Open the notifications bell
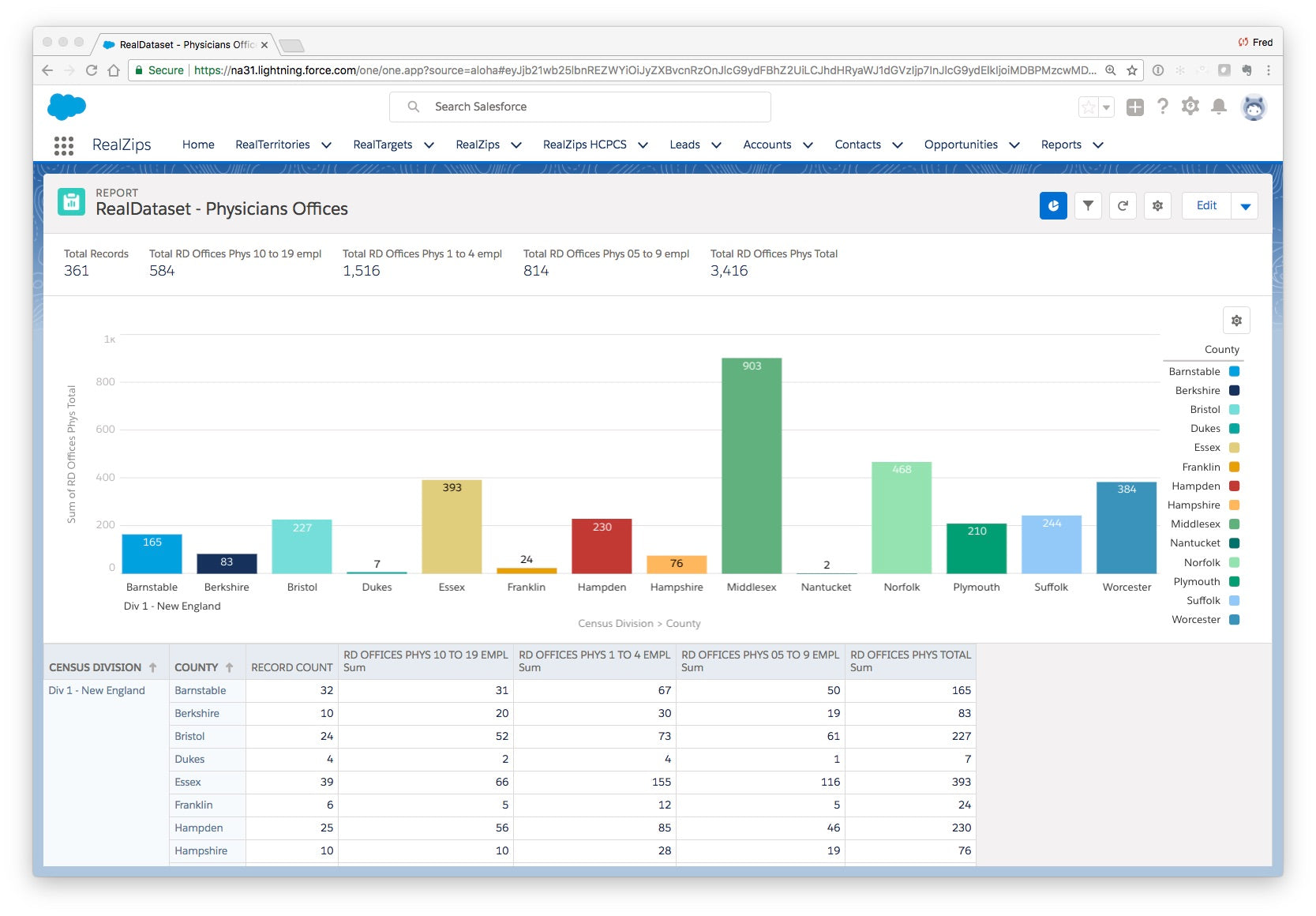This screenshot has width=1316, height=916. click(x=1219, y=107)
